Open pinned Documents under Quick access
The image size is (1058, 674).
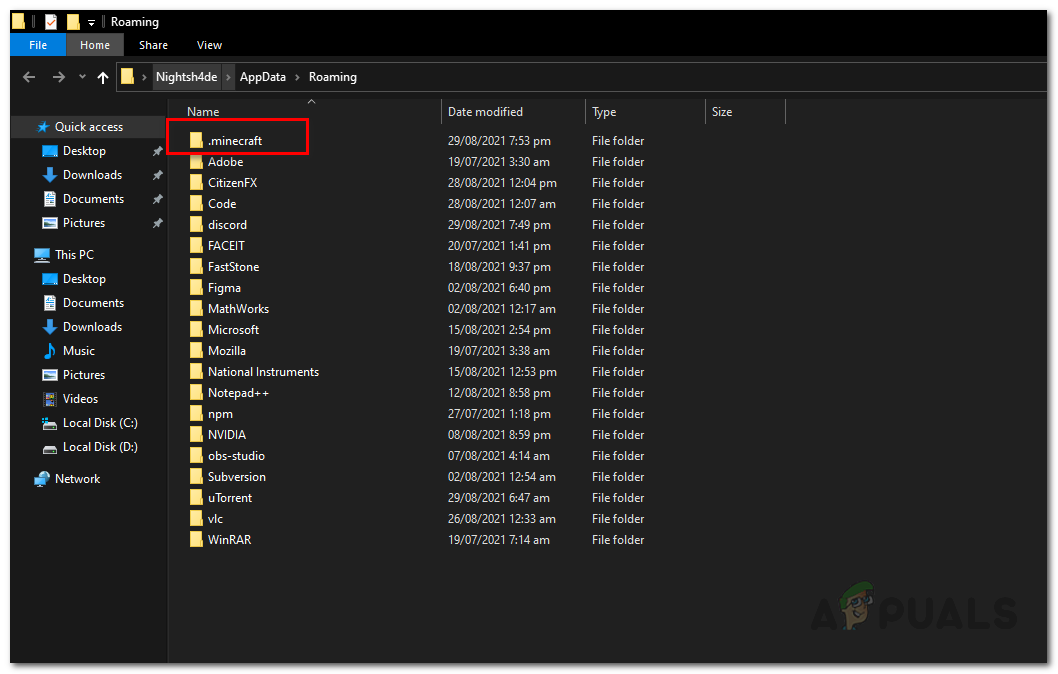93,199
